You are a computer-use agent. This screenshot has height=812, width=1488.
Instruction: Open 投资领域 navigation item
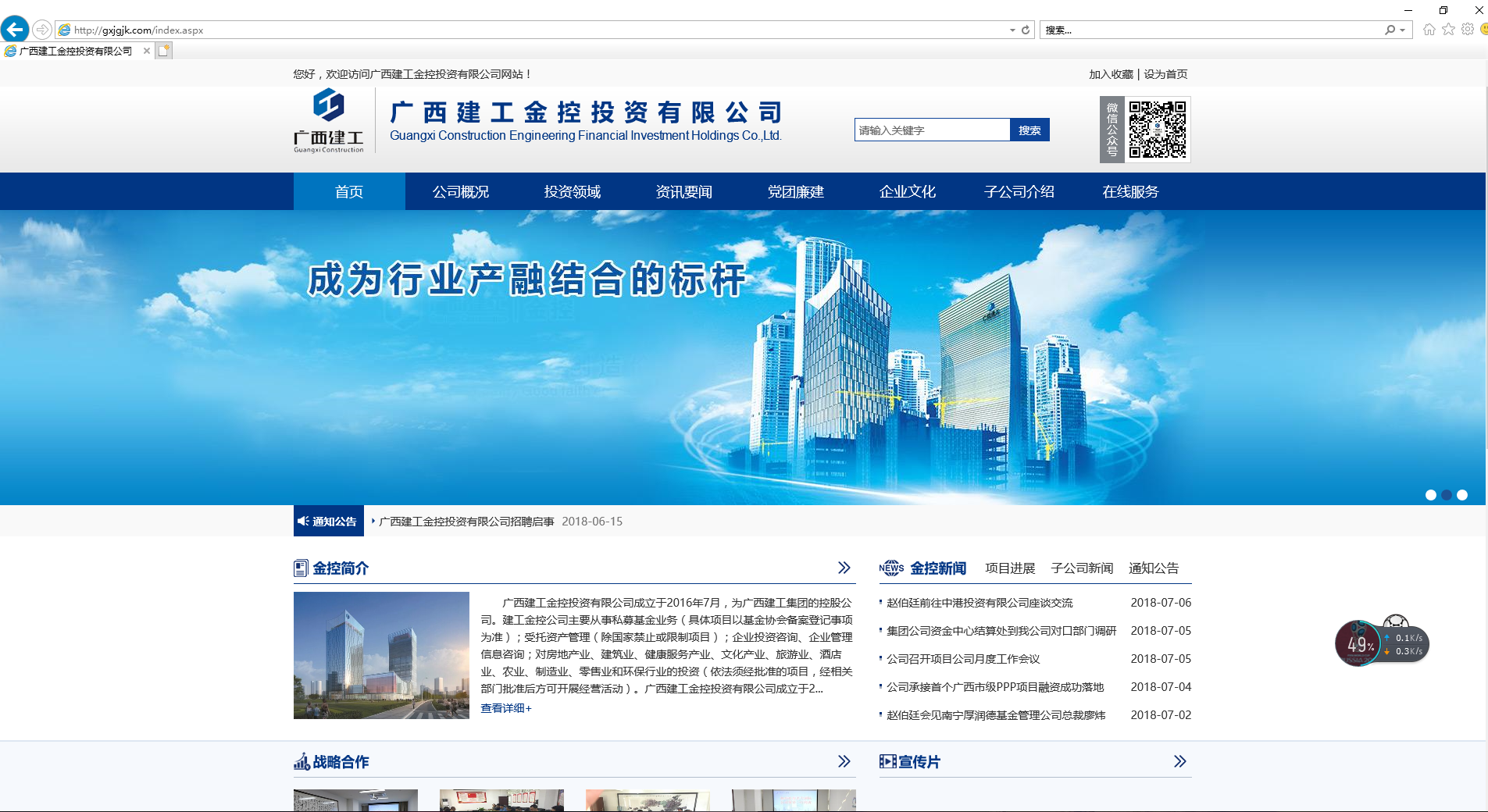(x=573, y=191)
